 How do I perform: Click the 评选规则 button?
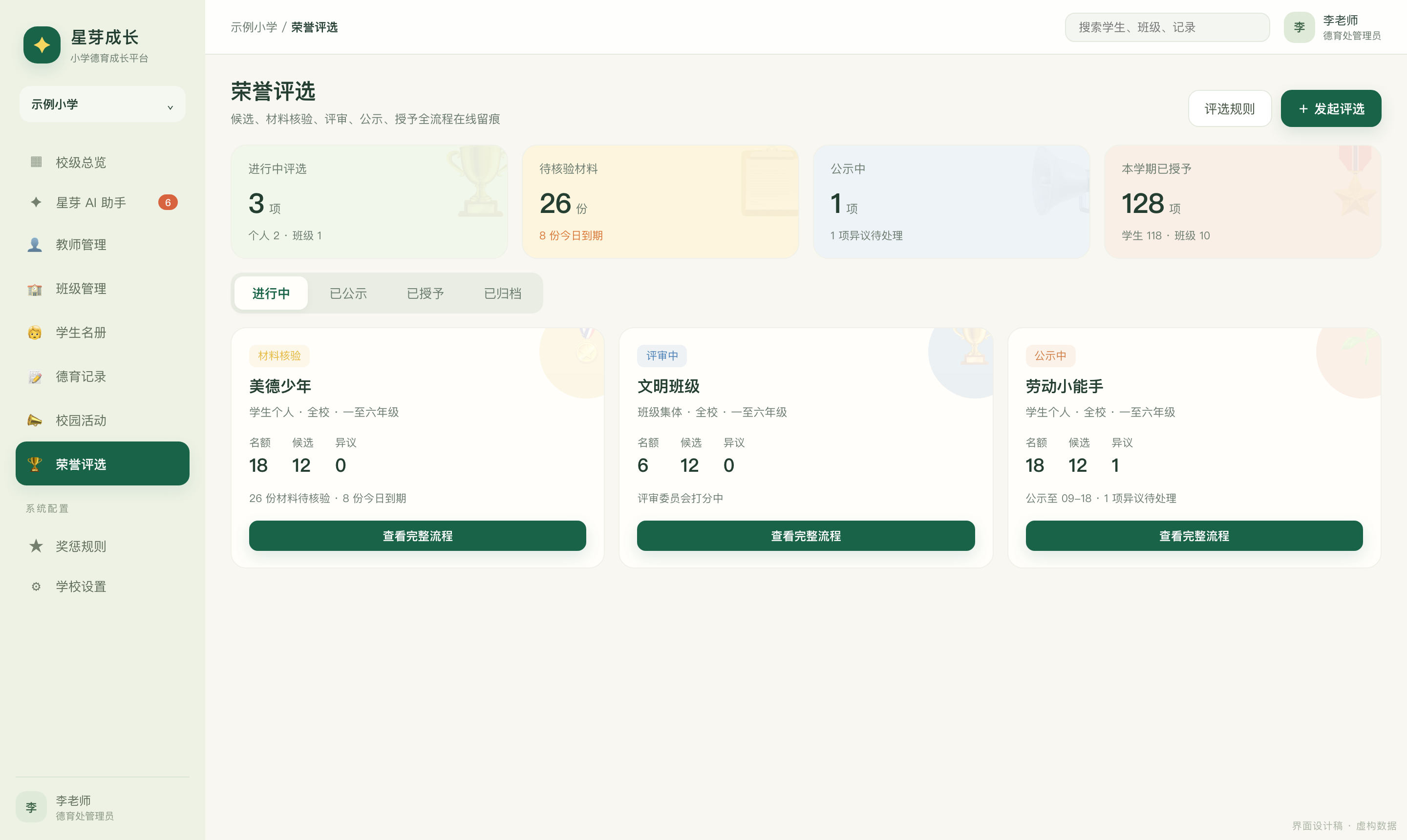1229,108
